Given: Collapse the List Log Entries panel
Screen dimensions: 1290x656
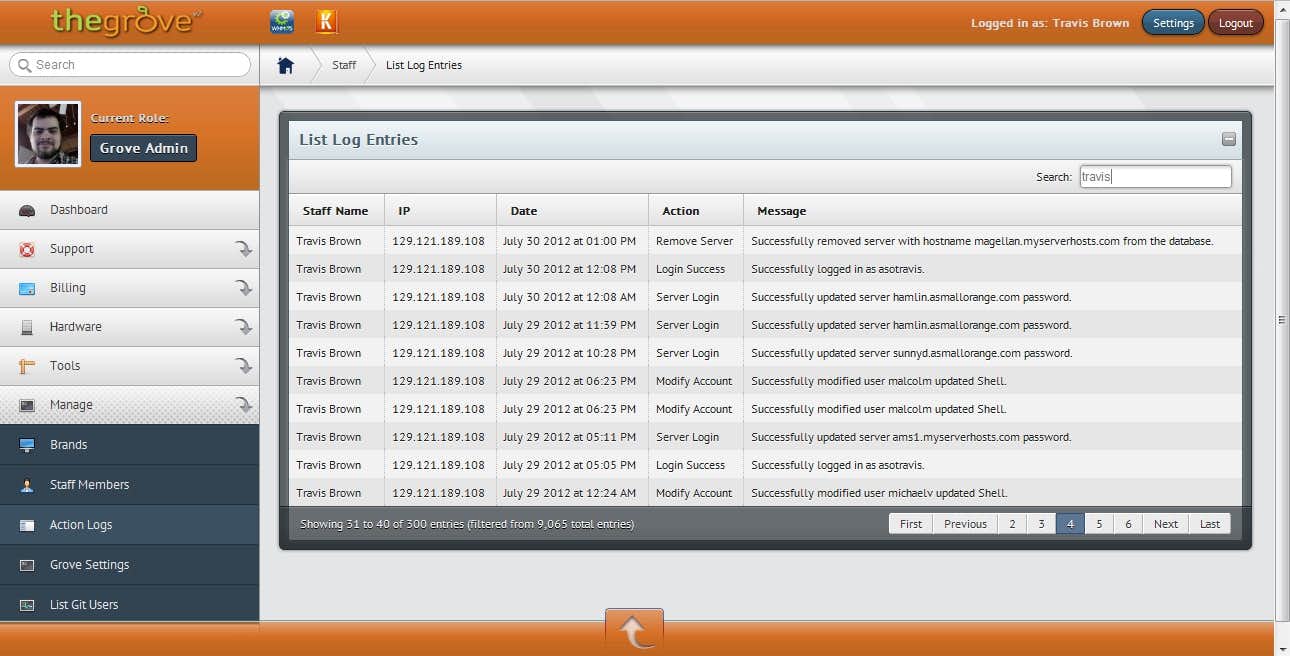Looking at the screenshot, I should tap(1229, 140).
